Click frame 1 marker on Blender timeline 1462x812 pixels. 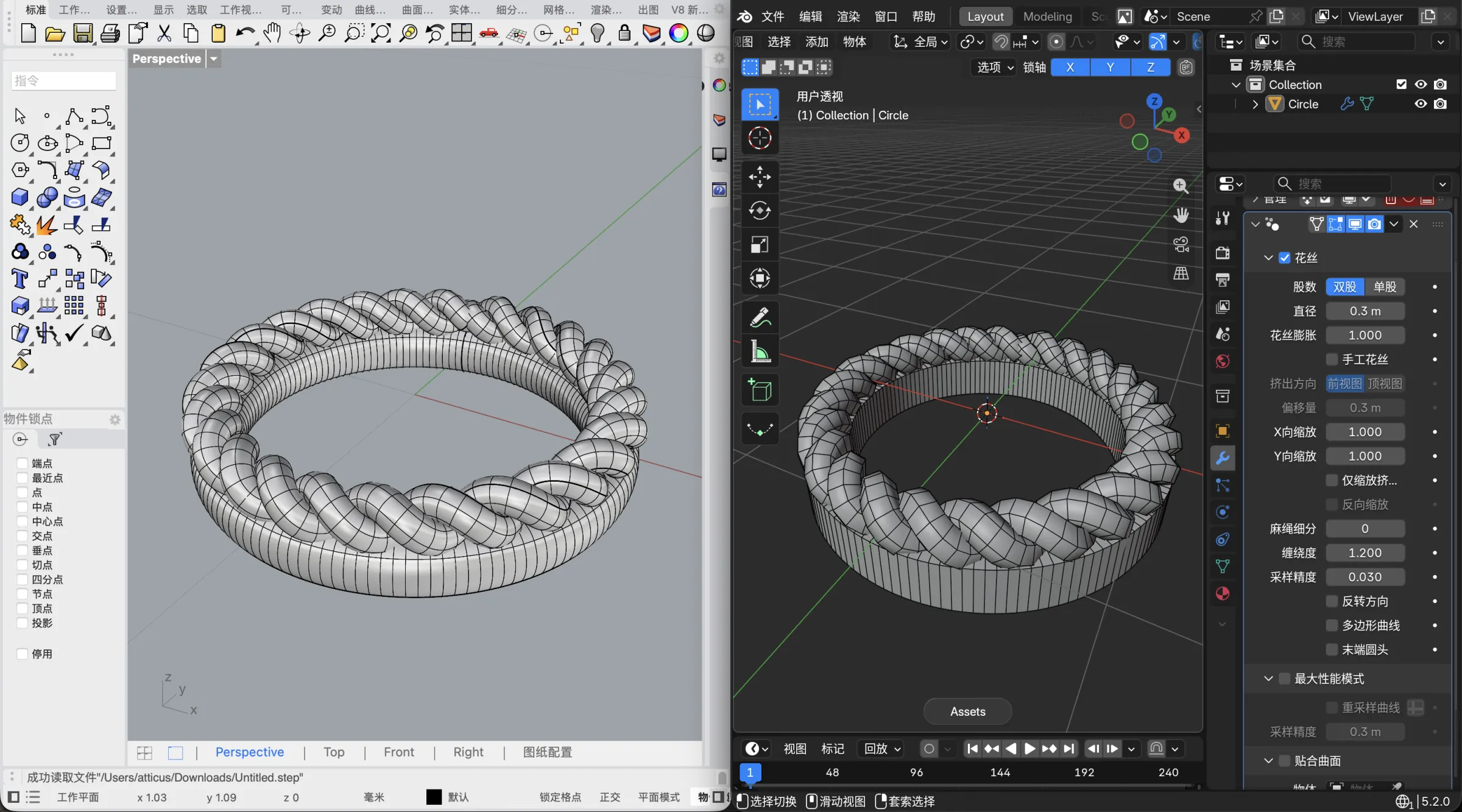[750, 772]
